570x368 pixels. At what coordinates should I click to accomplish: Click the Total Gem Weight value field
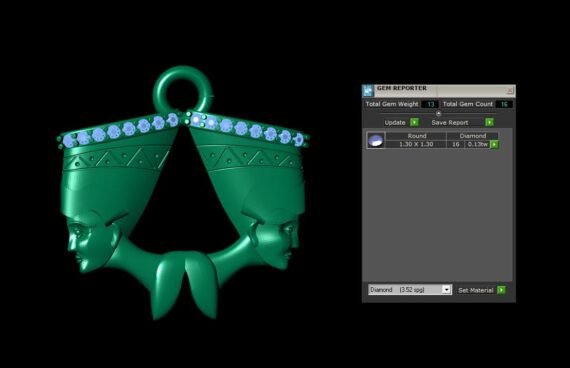point(430,104)
